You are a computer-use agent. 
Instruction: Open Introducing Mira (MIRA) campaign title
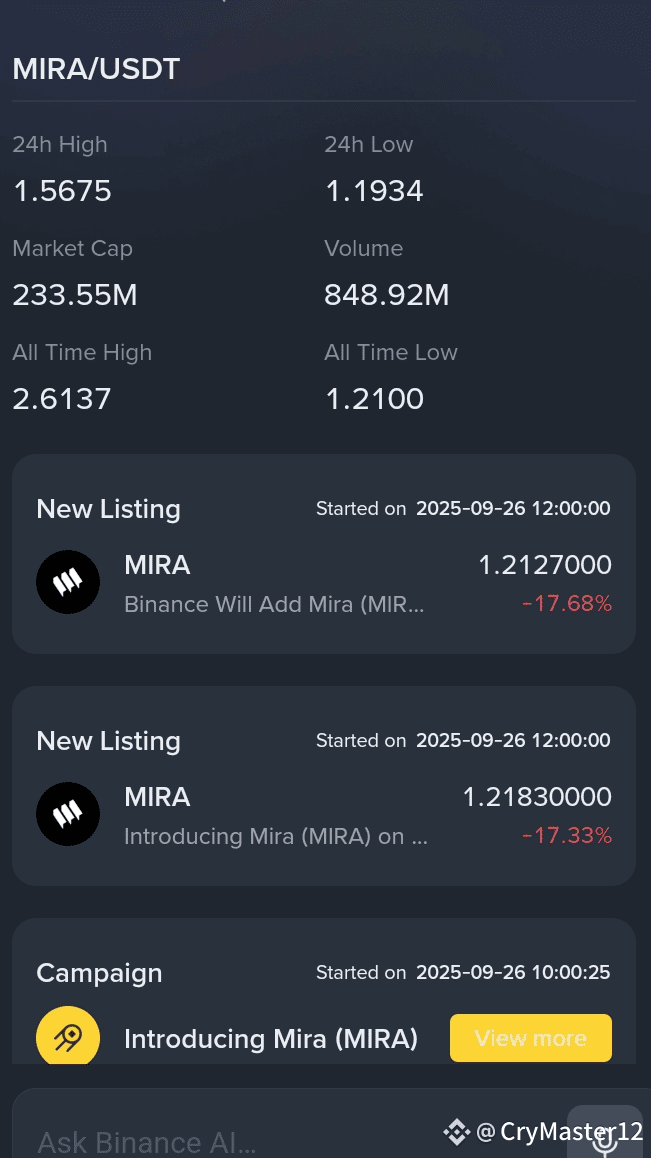coord(271,1038)
